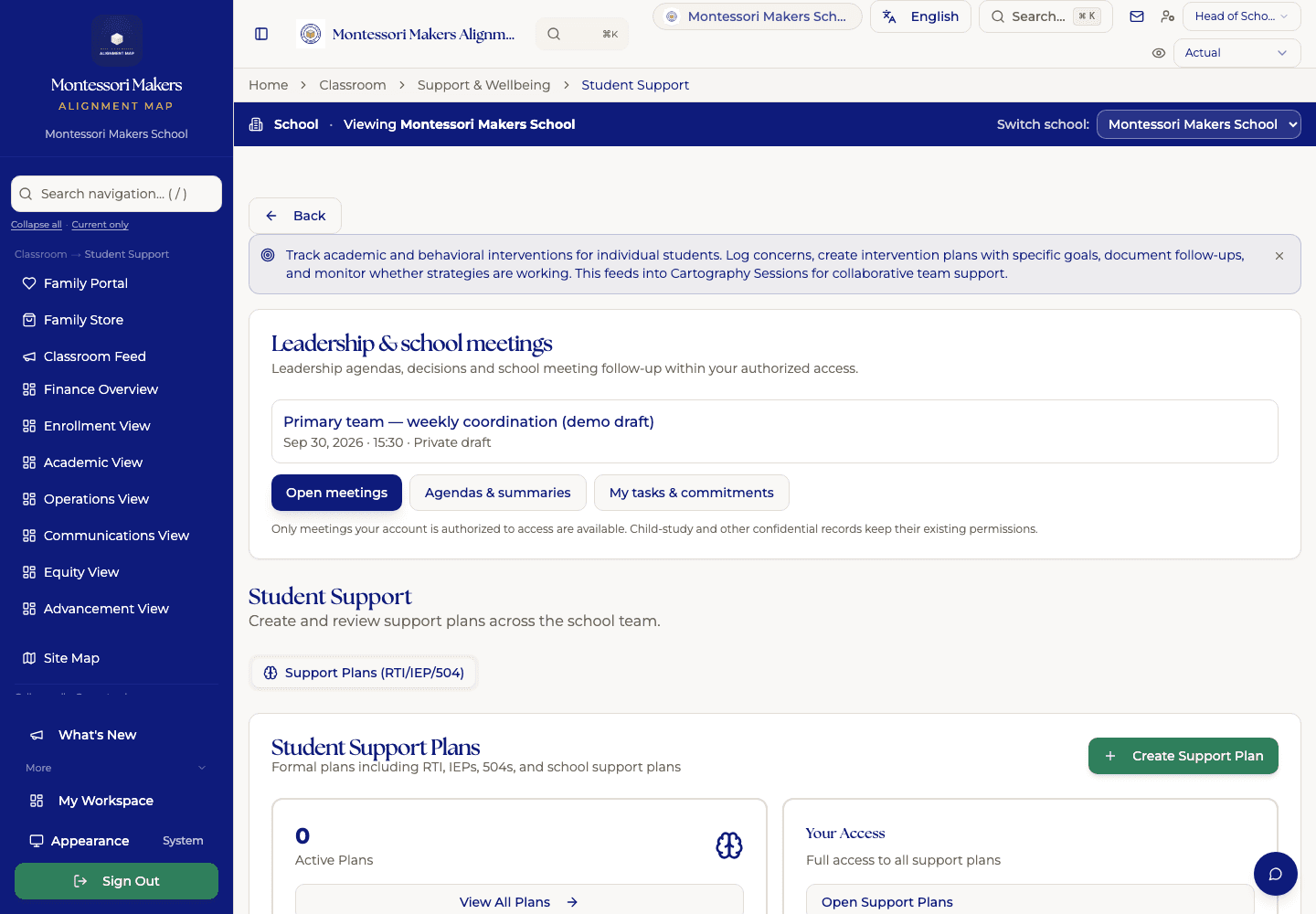Screen dimensions: 1316x914
Task: Open Montessori Makers School selector pill
Action: [757, 16]
